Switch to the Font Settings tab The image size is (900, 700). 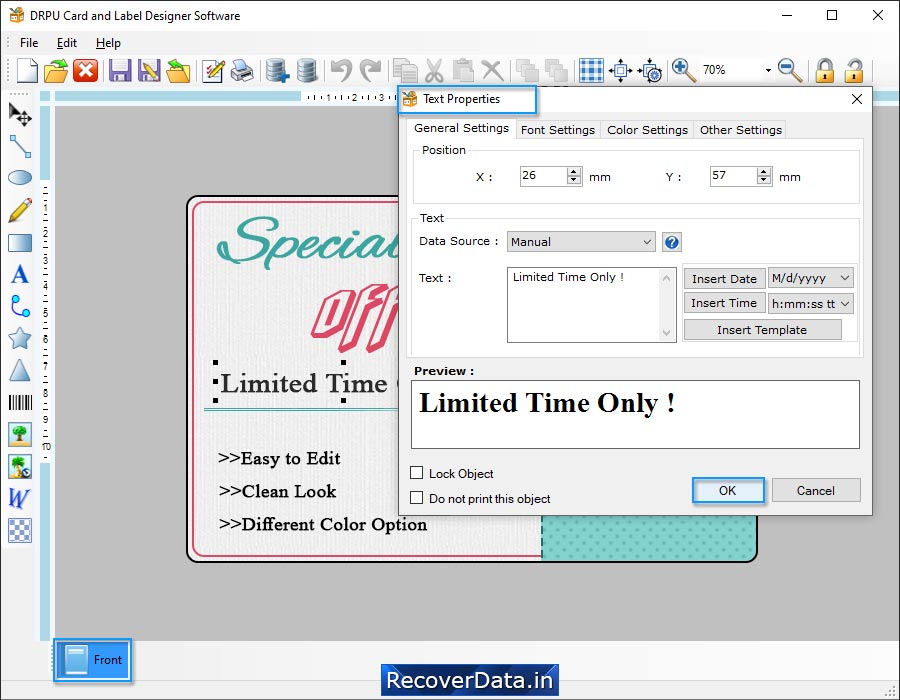[558, 130]
